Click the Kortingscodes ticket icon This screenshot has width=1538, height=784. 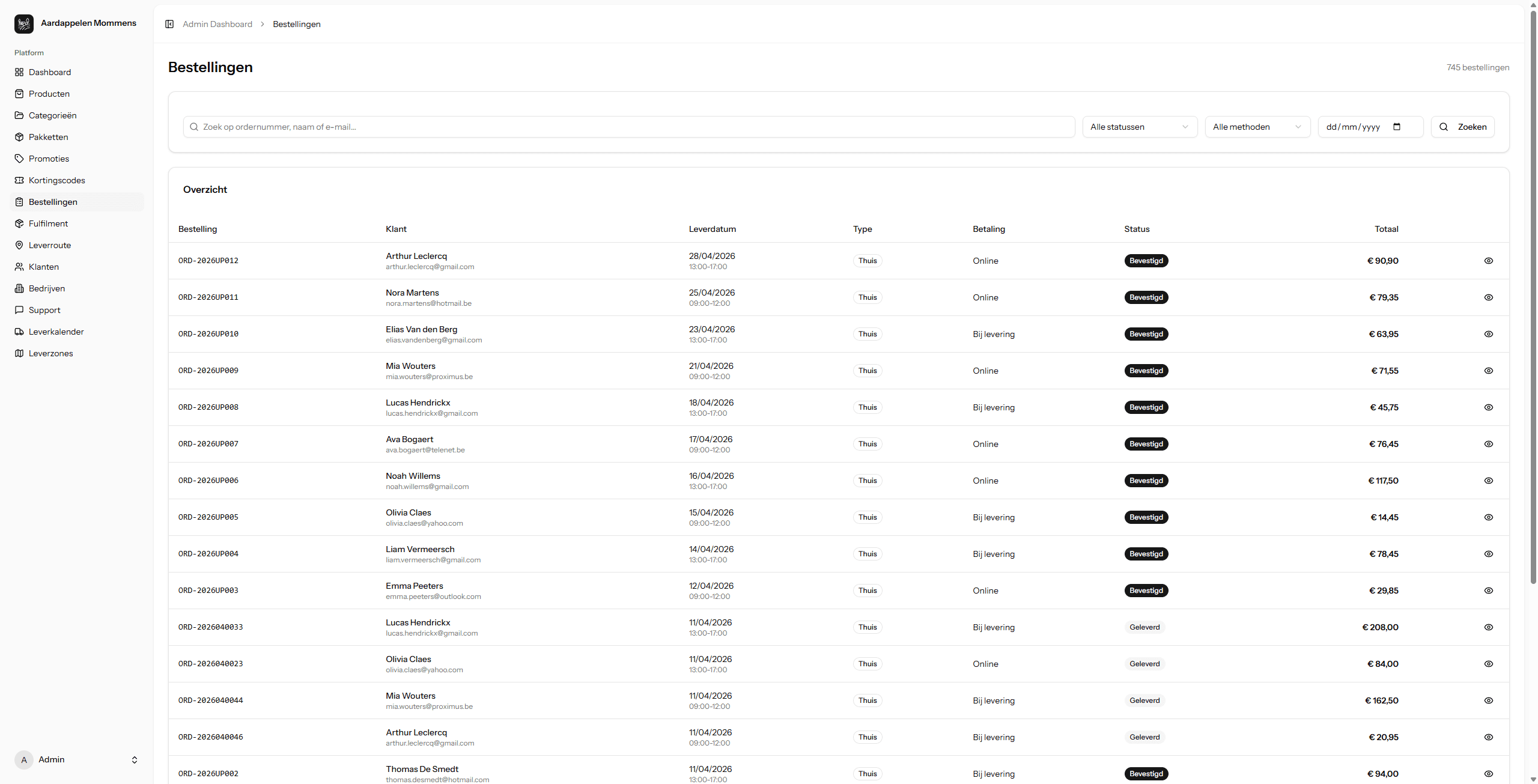pyautogui.click(x=19, y=180)
